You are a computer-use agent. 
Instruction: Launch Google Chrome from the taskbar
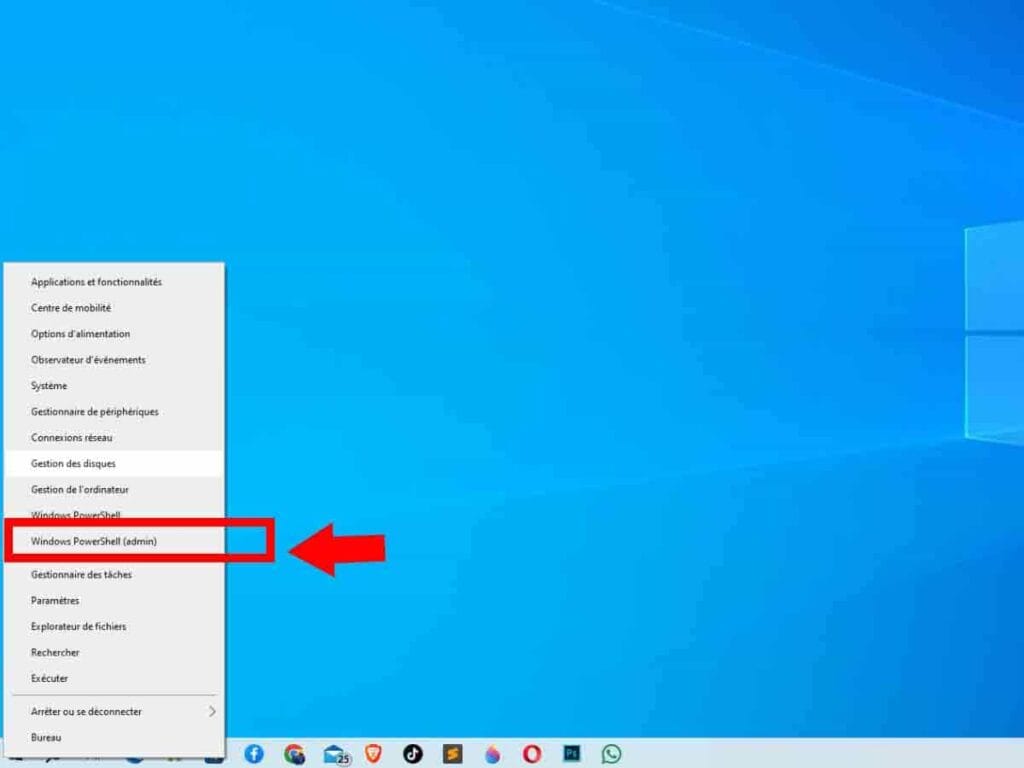tap(293, 754)
